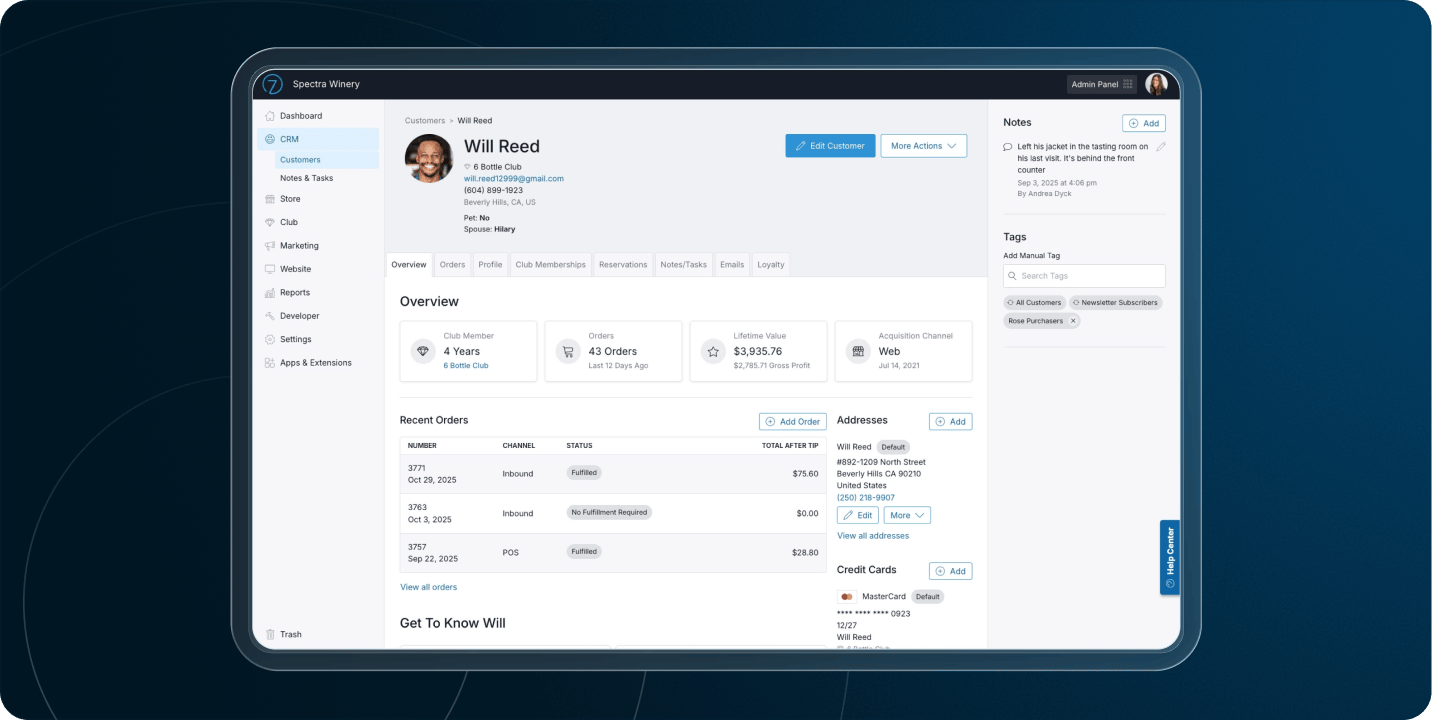Click the $75.60 order total
The image size is (1432, 720).
[x=805, y=474]
